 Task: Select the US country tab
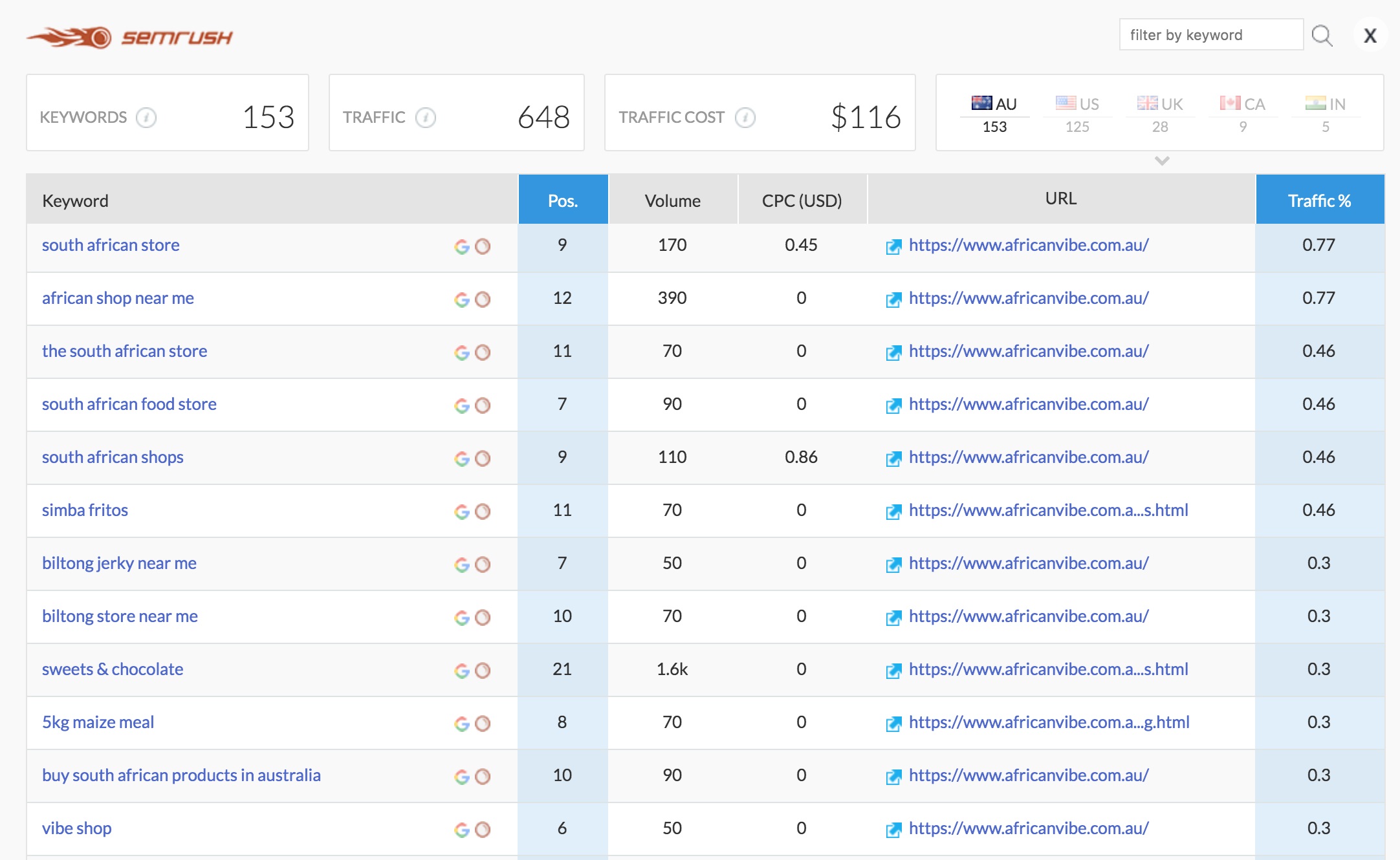tap(1077, 114)
